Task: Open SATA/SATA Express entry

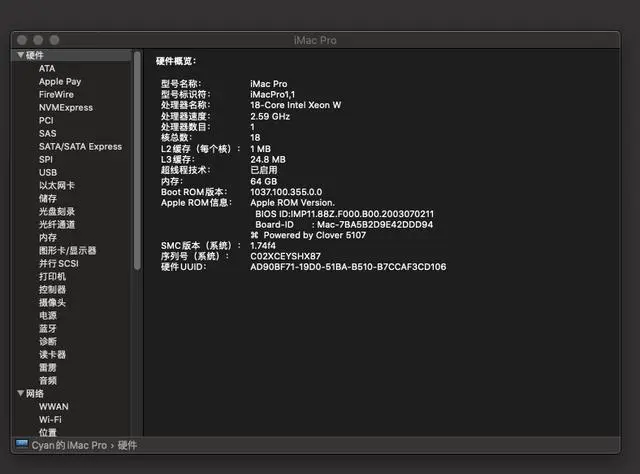Action: pyautogui.click(x=80, y=147)
